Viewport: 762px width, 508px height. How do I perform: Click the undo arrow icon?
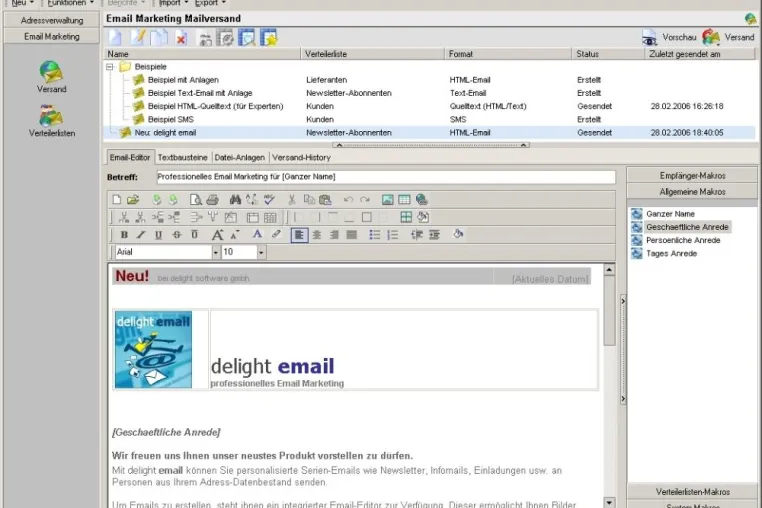348,199
